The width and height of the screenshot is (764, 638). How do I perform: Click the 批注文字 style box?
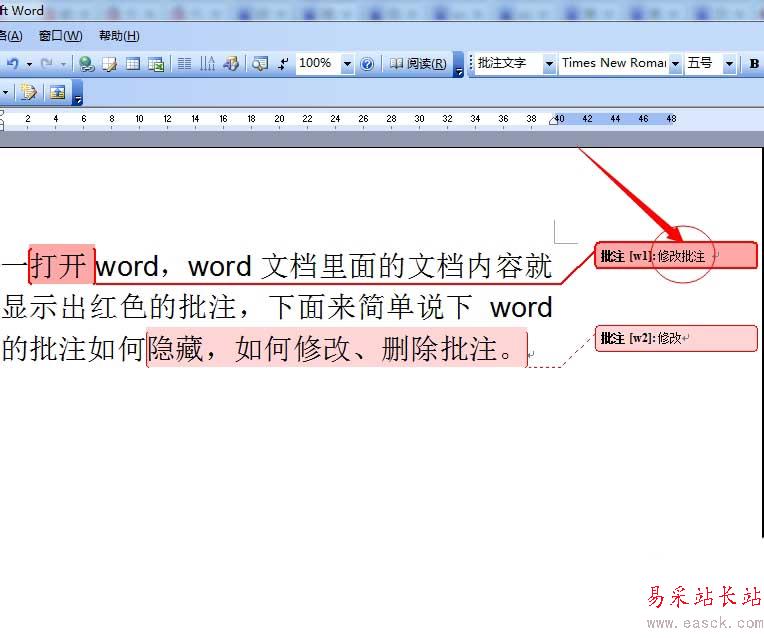pos(508,63)
